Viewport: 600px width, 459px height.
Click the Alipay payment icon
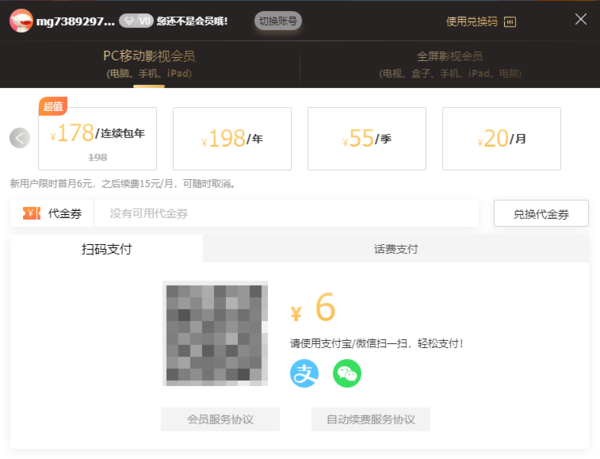304,373
